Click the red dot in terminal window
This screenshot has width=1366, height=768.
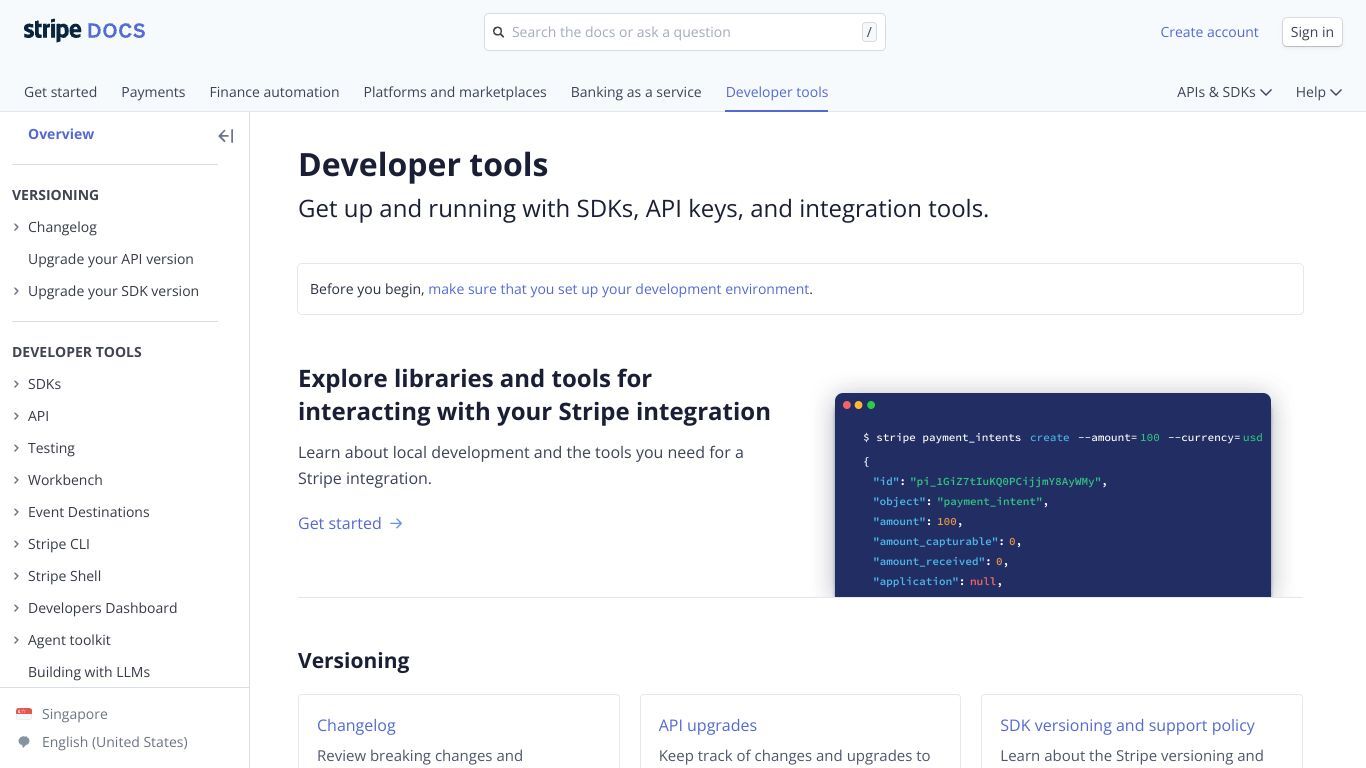tap(847, 405)
